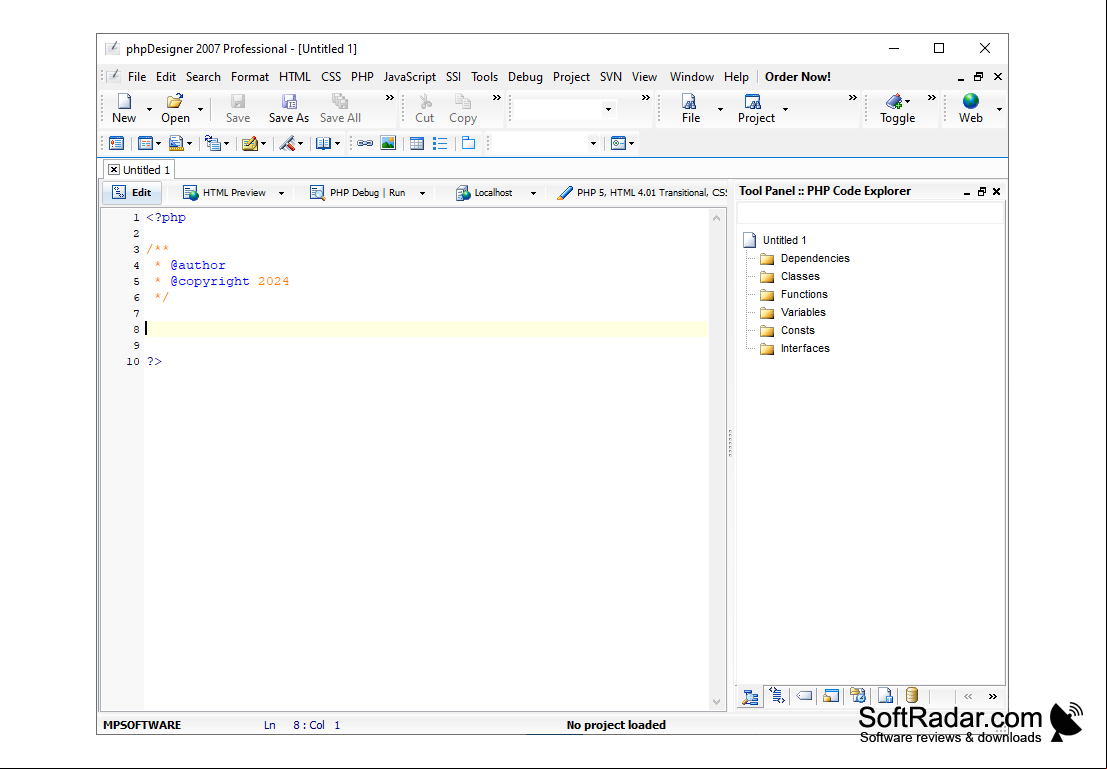Select Untitled 1 root node in Code Explorer
1107x769 pixels.
(x=784, y=241)
